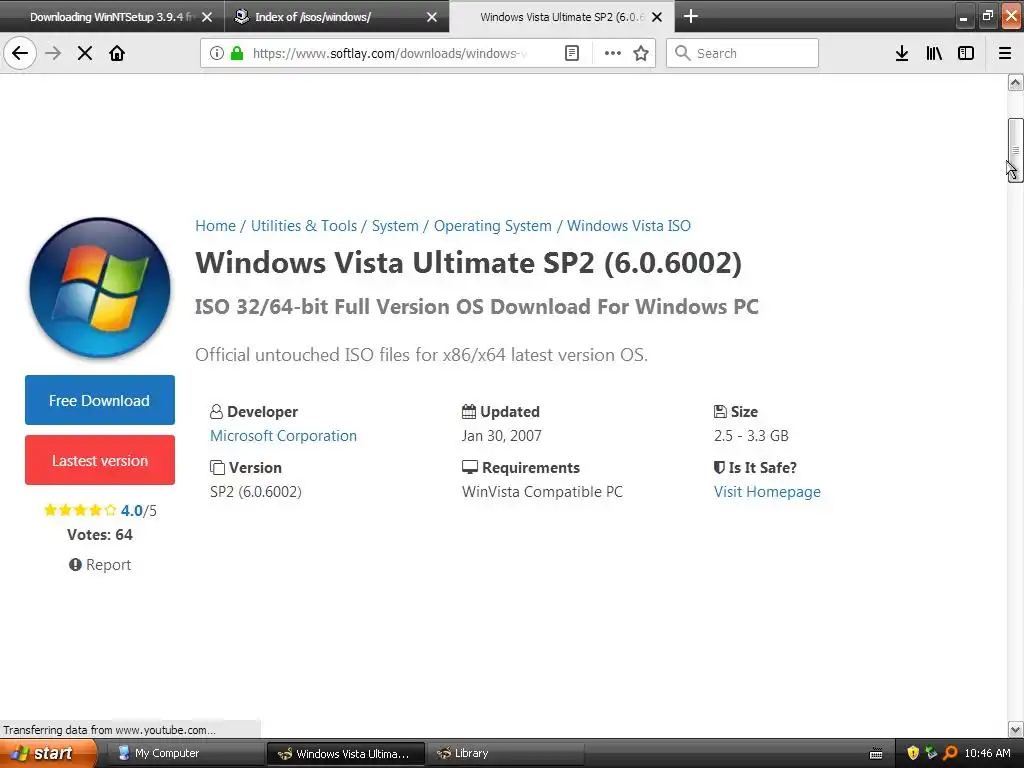The image size is (1024, 768).
Task: Click the Size floppy disk icon
Action: [720, 411]
